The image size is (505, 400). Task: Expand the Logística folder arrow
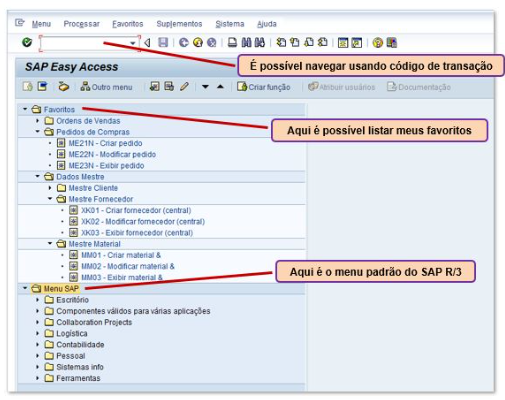coord(37,333)
